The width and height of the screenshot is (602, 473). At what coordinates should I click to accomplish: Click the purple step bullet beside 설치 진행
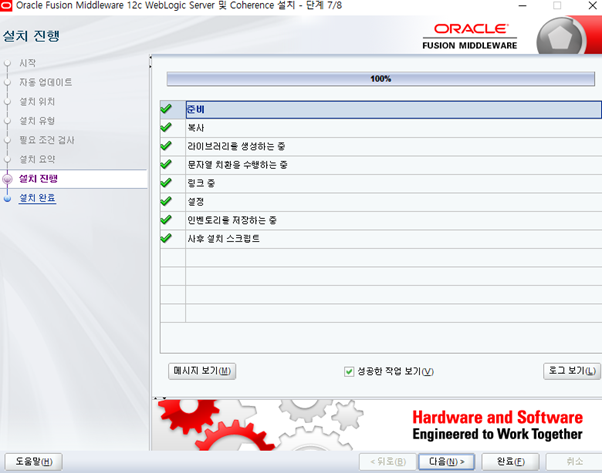(x=7, y=179)
